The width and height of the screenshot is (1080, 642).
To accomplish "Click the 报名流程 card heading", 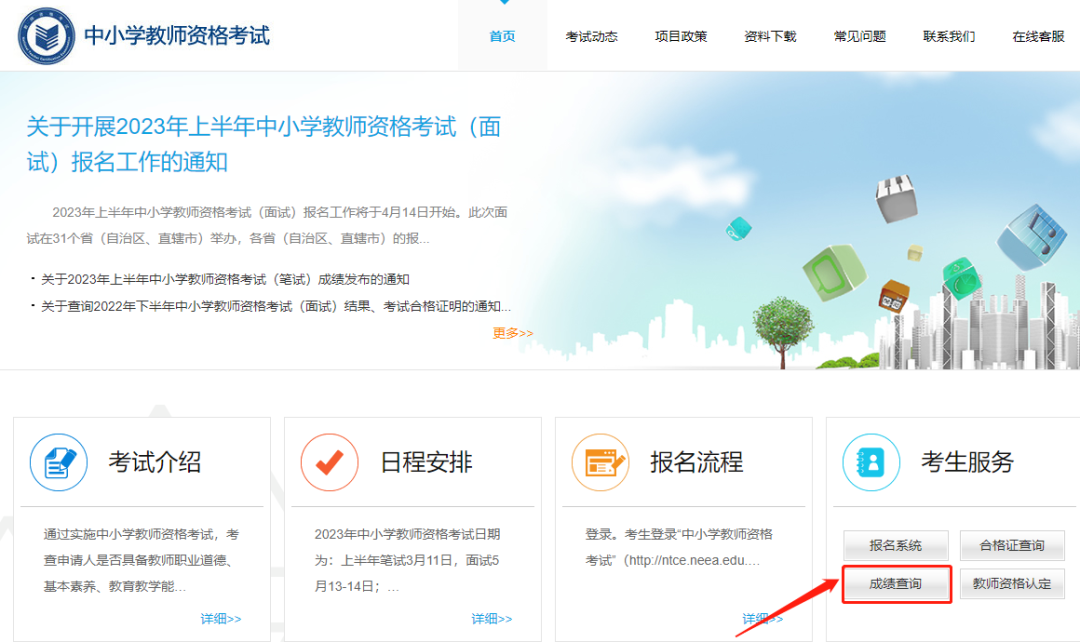I will tap(697, 462).
